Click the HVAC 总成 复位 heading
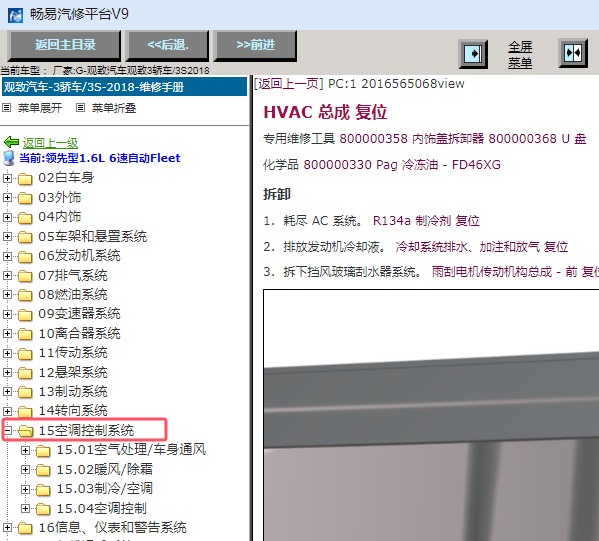599x541 pixels. [325, 112]
